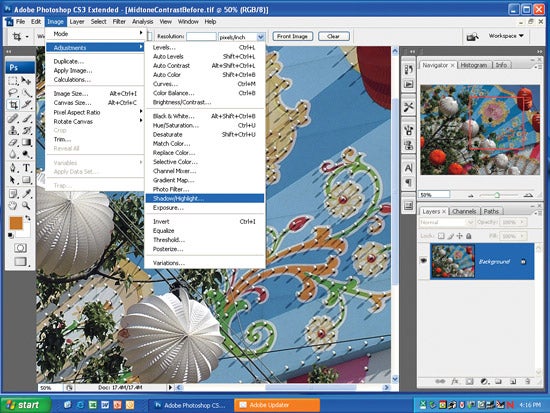The width and height of the screenshot is (550, 413).
Task: Open Pixel Aspect Ratio submenu
Action: [95, 112]
